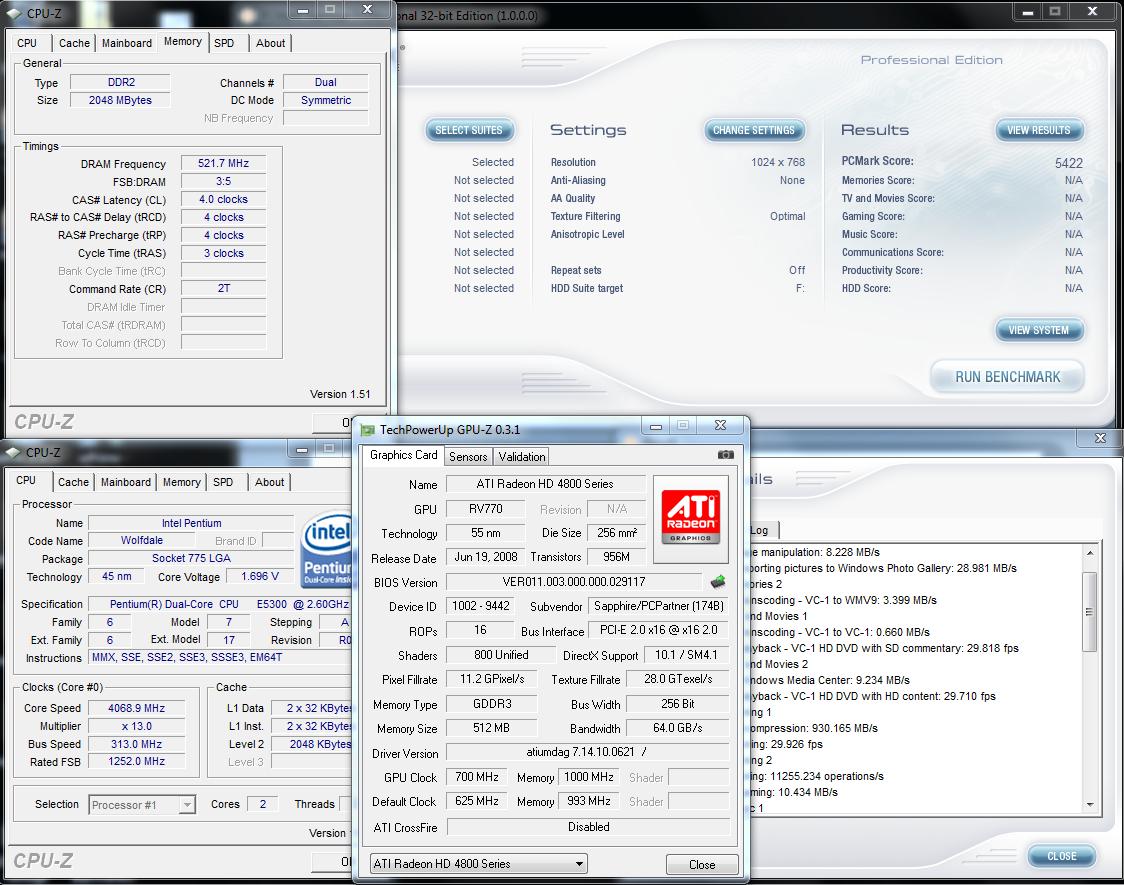
Task: Open the Validation tab in GPU-Z
Action: click(x=522, y=456)
